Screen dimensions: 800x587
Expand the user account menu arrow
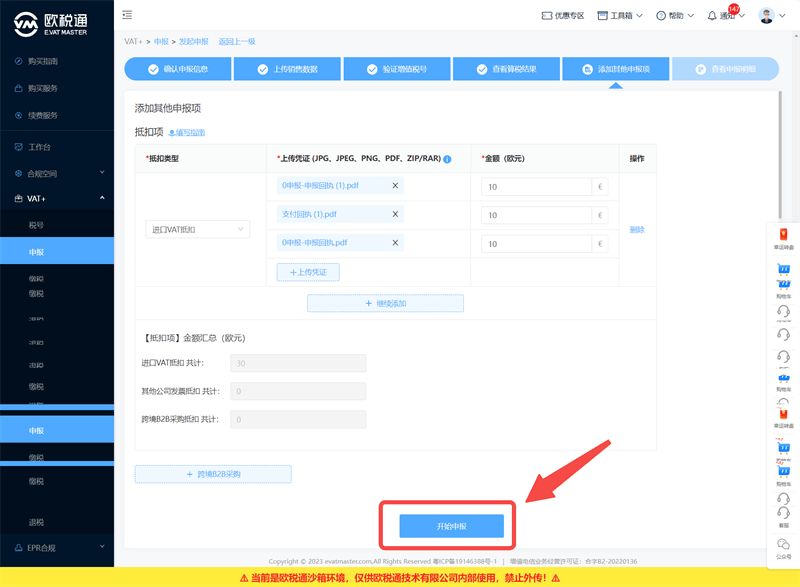[782, 16]
